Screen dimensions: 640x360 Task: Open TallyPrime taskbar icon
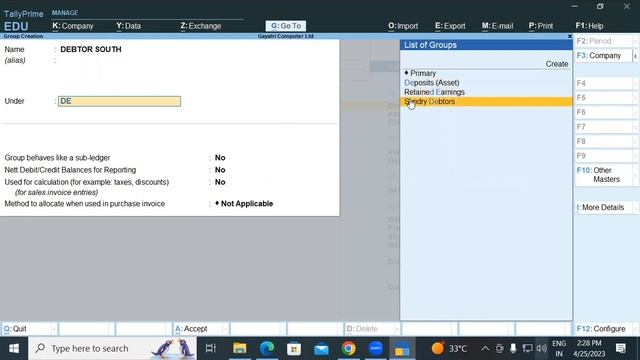point(402,348)
